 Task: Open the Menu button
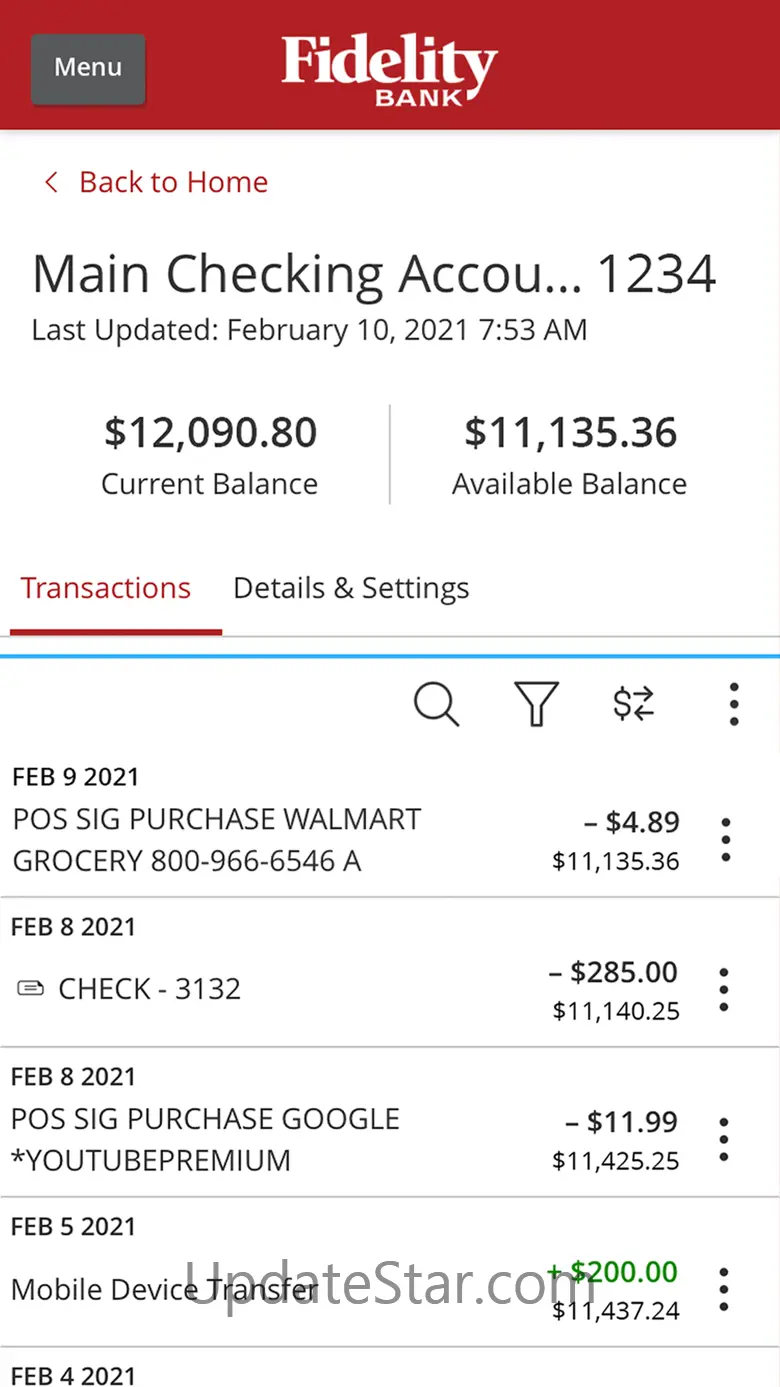point(88,68)
